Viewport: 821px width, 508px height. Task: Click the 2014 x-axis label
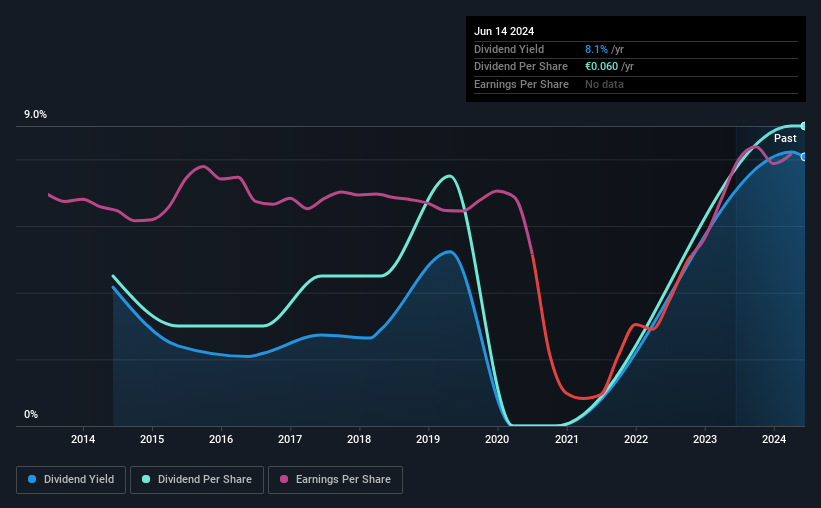[83, 439]
